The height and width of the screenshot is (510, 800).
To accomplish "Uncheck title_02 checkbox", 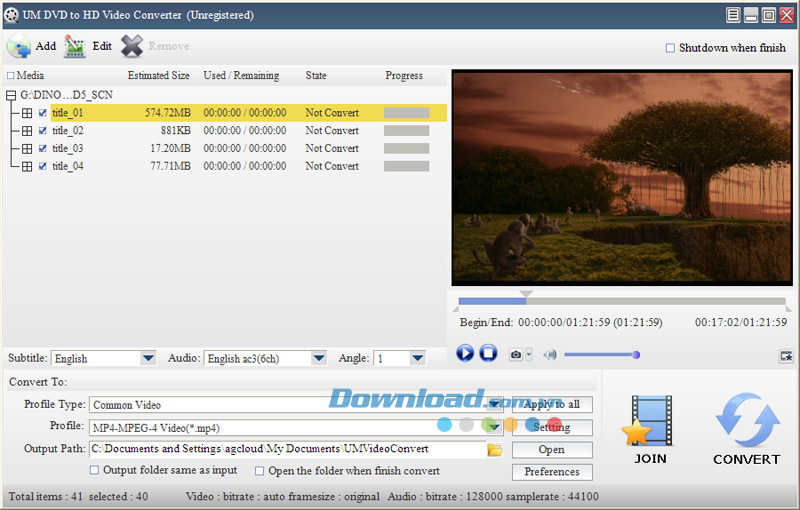I will pyautogui.click(x=42, y=131).
